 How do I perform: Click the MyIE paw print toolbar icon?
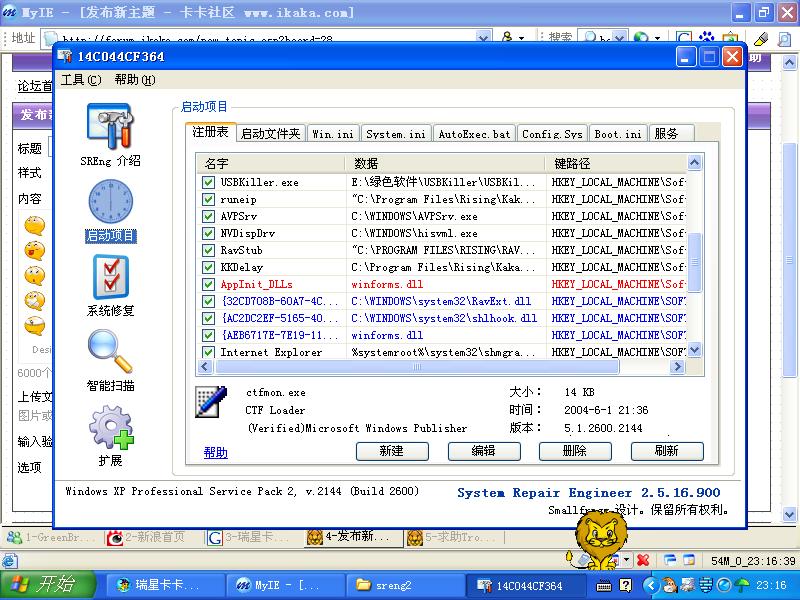(x=706, y=37)
